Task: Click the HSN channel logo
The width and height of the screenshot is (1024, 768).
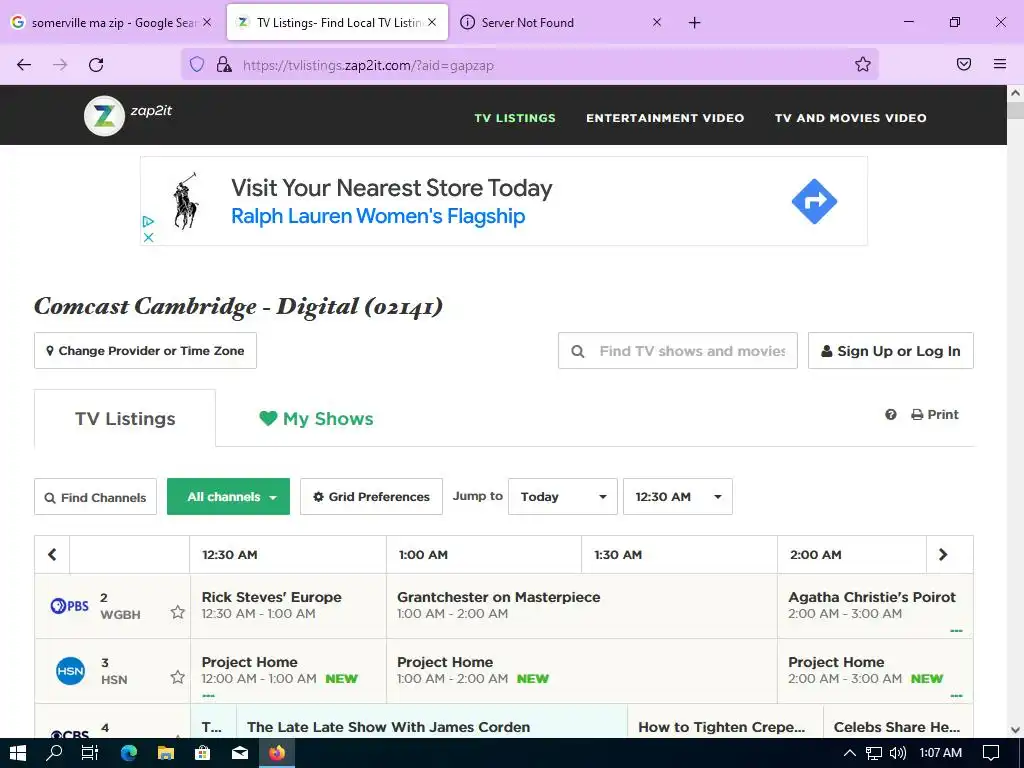Action: click(x=70, y=671)
